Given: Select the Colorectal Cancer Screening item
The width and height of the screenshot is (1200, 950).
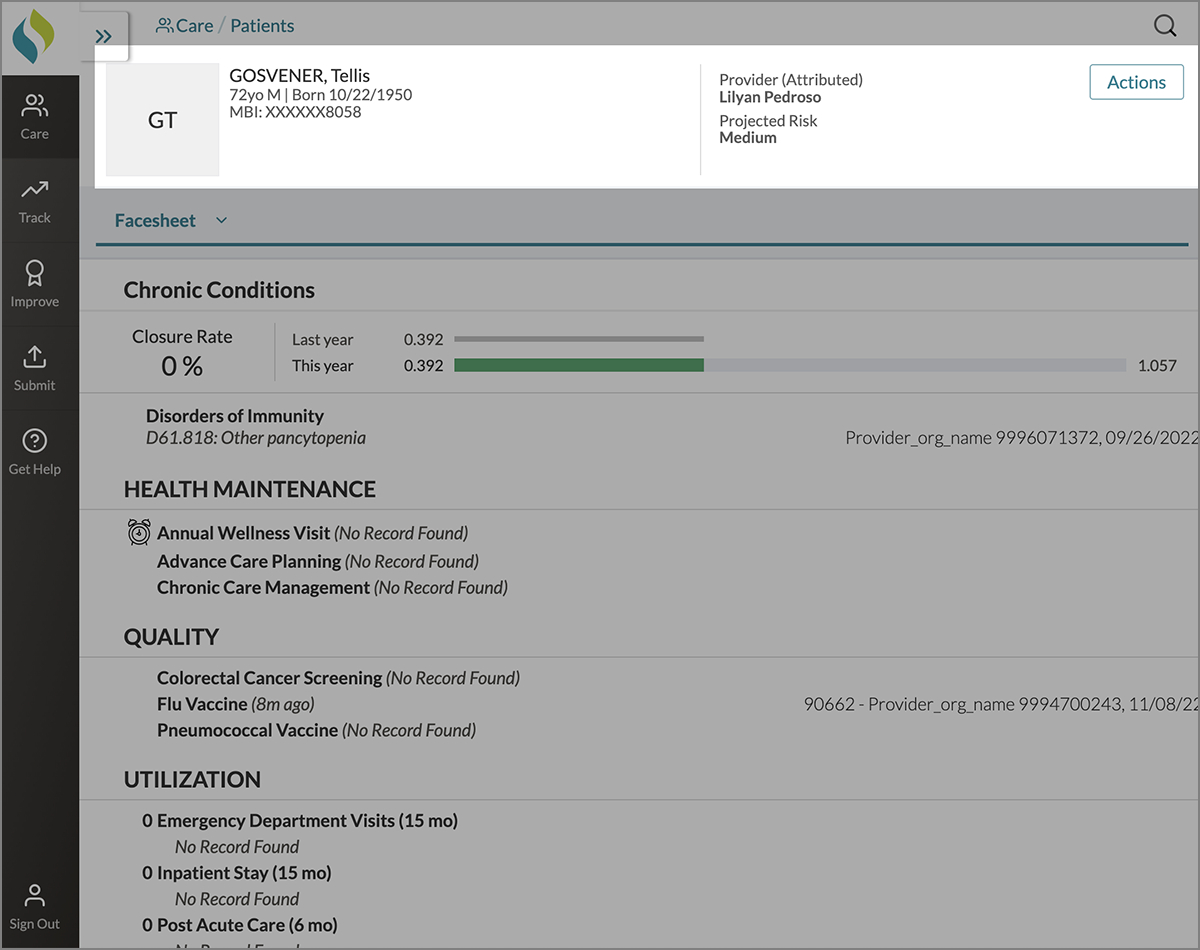Looking at the screenshot, I should tap(269, 678).
